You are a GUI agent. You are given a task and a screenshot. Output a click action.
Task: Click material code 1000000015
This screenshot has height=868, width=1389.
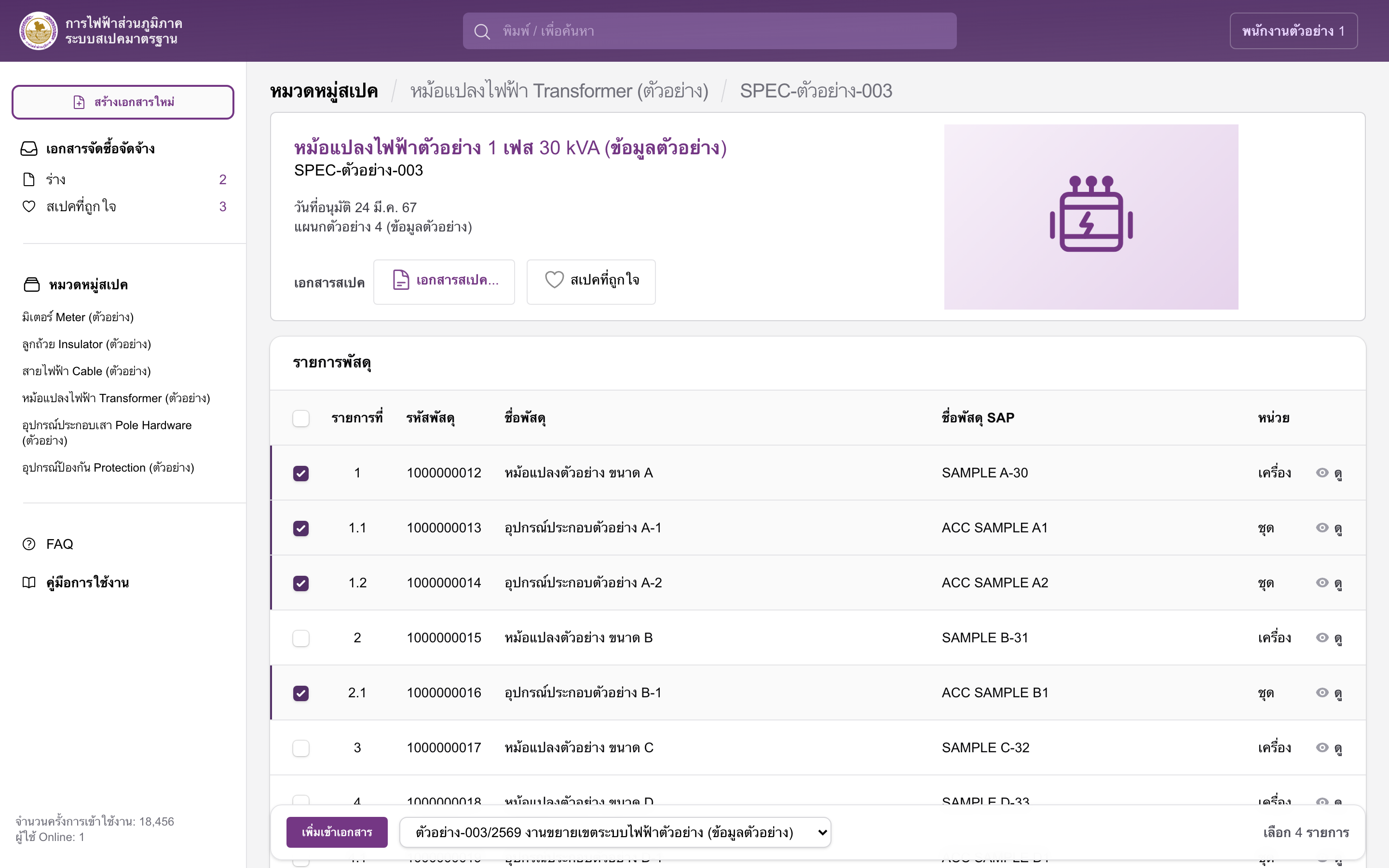(x=444, y=638)
